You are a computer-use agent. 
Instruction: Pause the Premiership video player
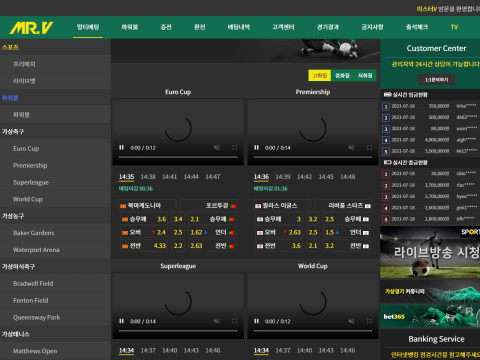(x=256, y=147)
